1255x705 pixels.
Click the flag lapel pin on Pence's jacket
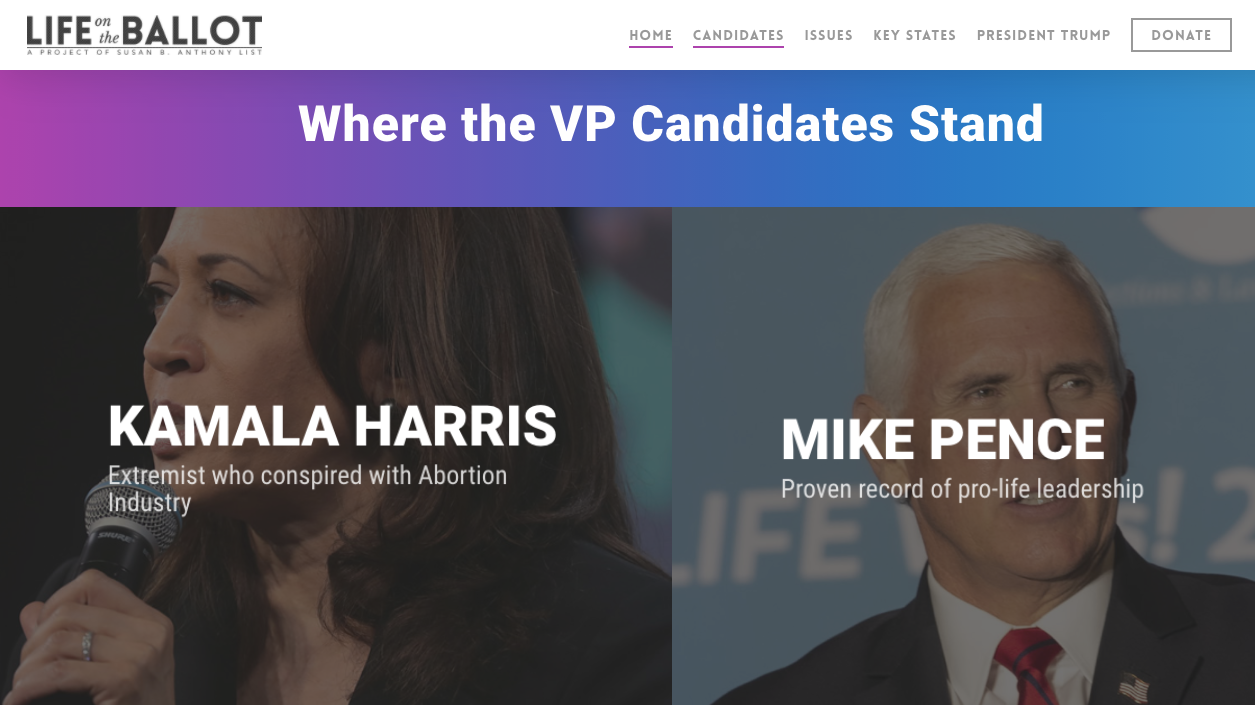pyautogui.click(x=1133, y=687)
